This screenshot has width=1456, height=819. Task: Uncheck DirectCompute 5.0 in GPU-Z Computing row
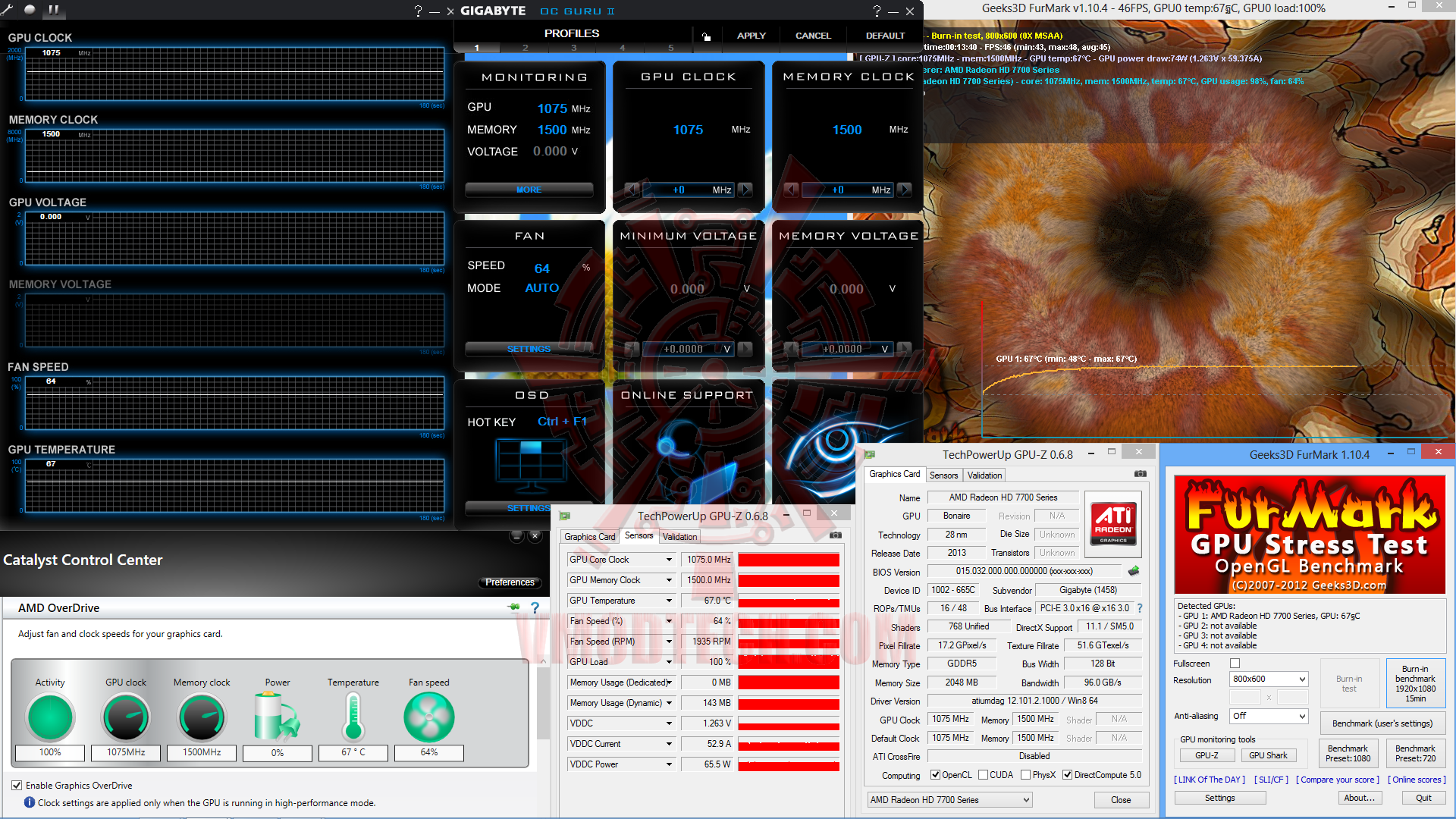[x=1068, y=774]
